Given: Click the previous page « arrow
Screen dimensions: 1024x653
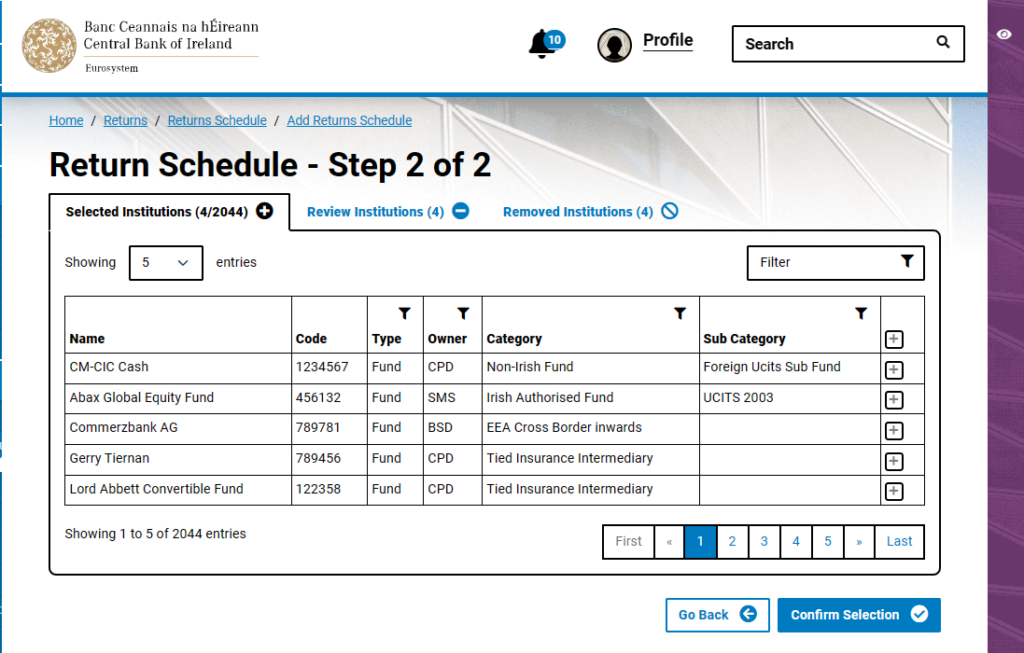Looking at the screenshot, I should pyautogui.click(x=669, y=541).
